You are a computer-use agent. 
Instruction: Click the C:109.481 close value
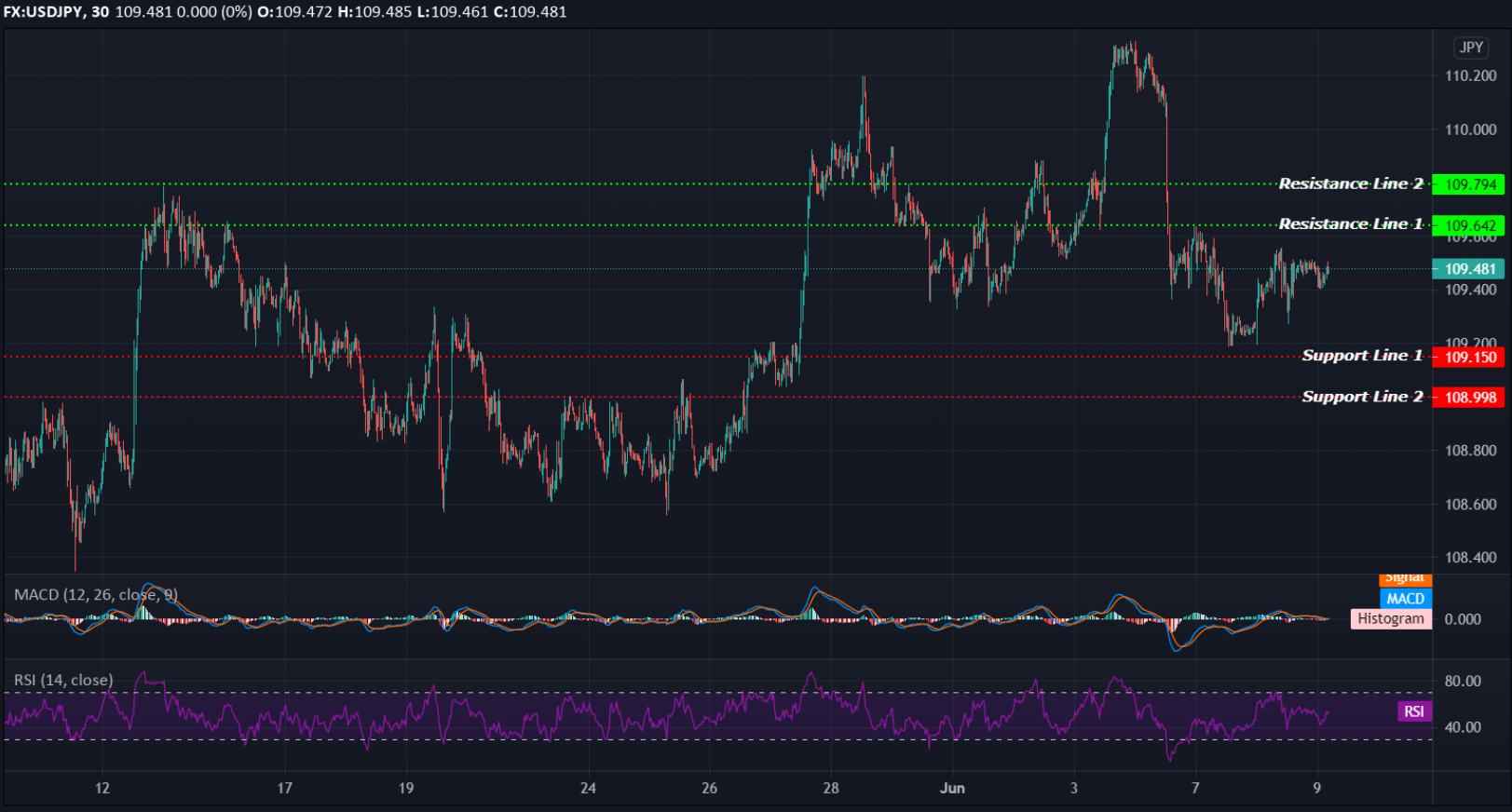[529, 12]
